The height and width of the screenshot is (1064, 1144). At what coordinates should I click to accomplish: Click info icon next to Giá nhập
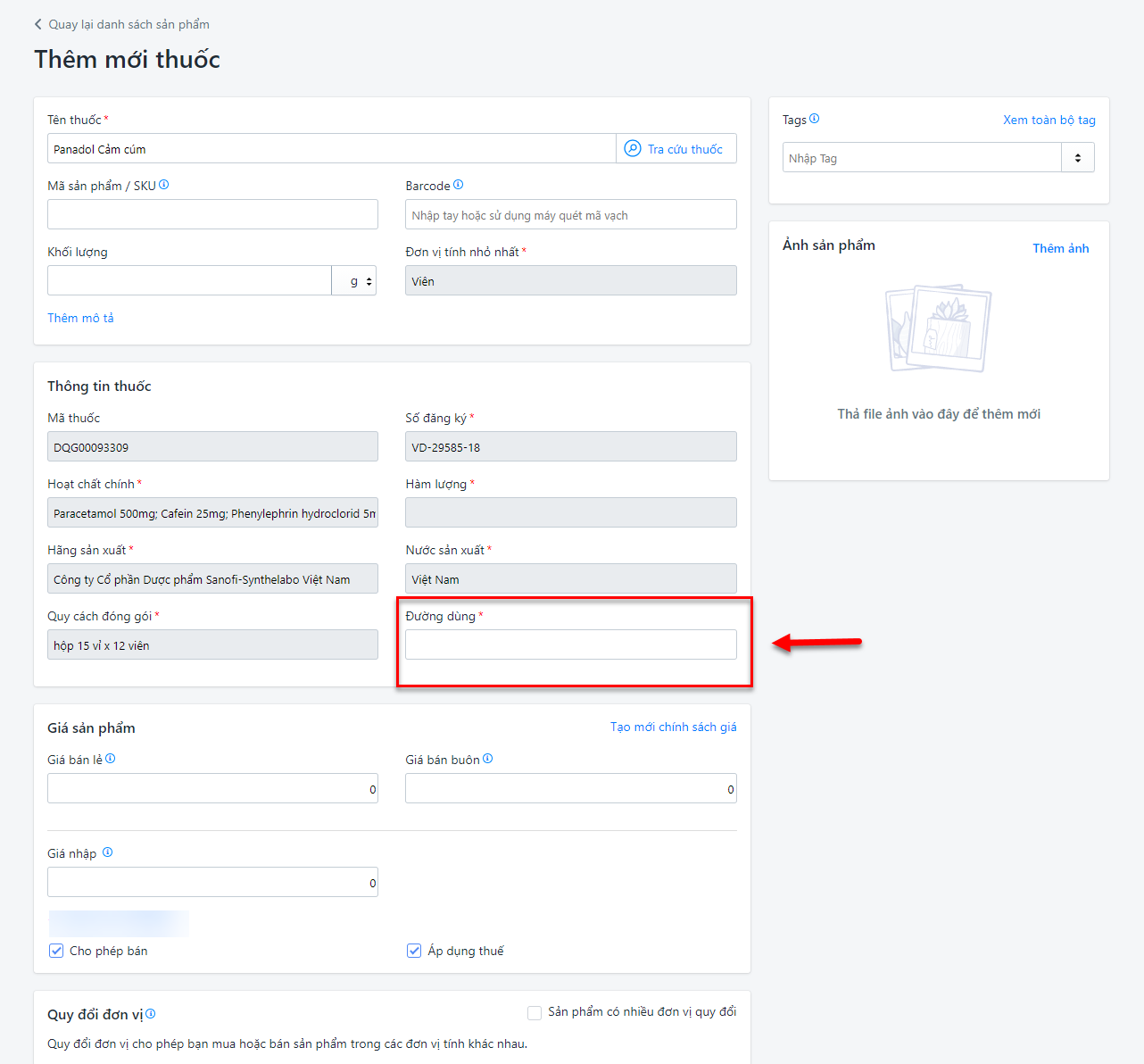coord(108,852)
